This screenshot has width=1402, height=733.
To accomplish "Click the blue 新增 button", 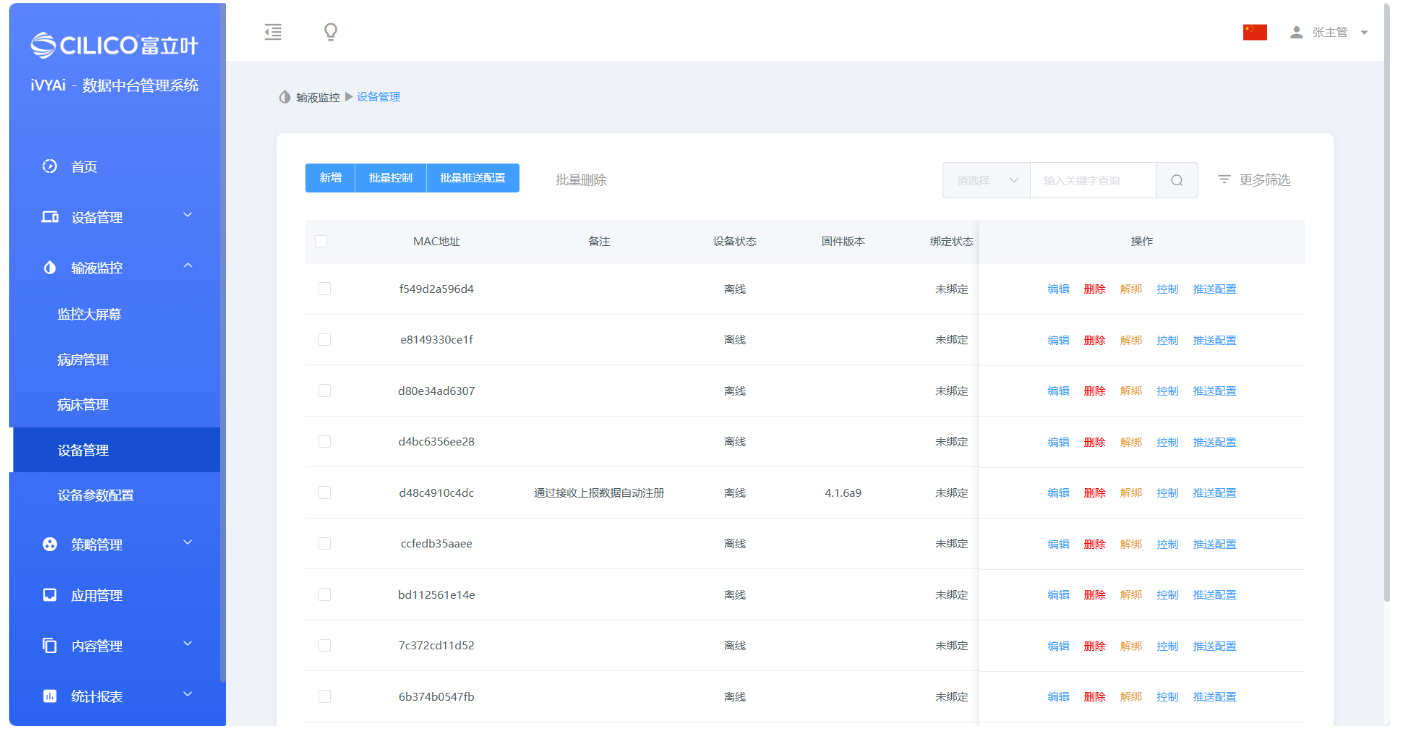I will (330, 178).
